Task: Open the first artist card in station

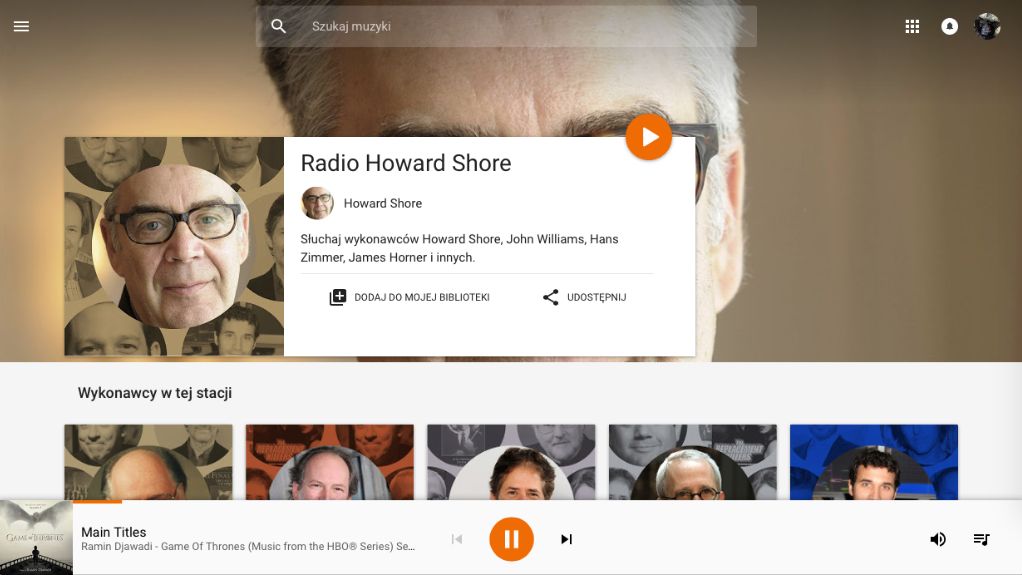Action: 149,462
